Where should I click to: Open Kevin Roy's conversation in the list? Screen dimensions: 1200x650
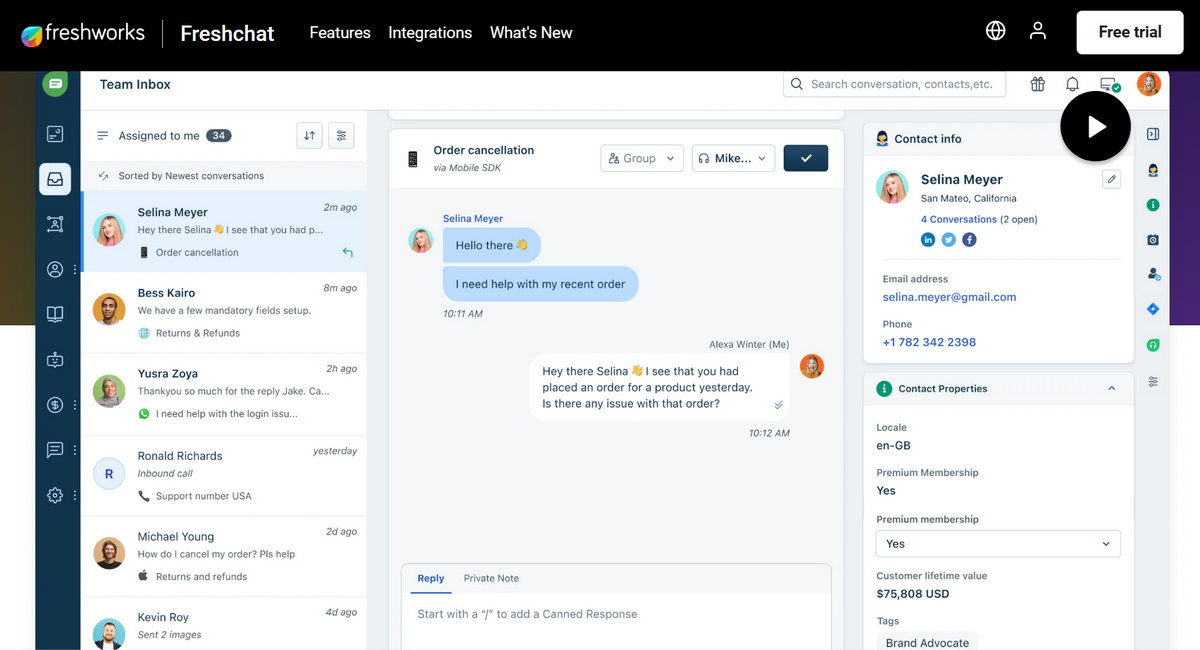click(224, 624)
